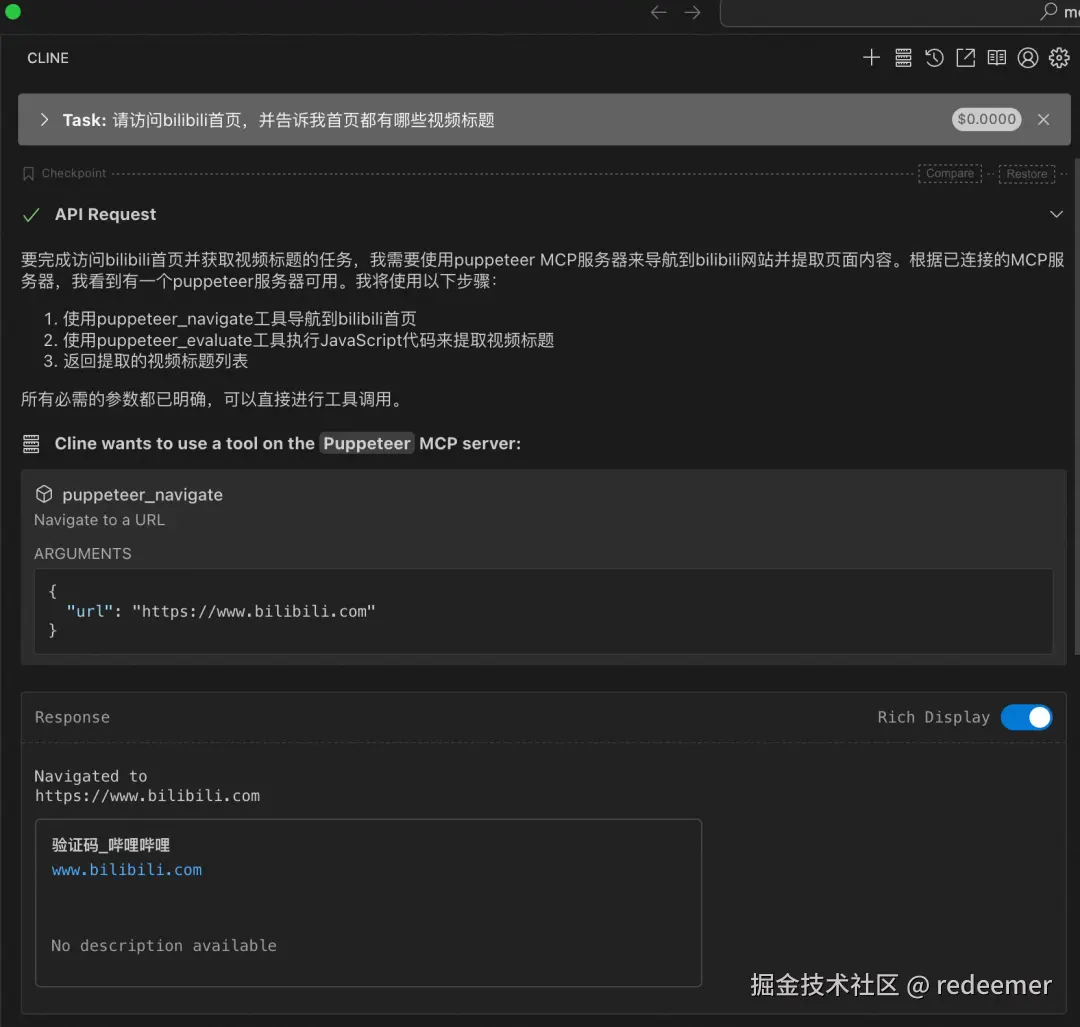Expand the Task header chevron
1080x1027 pixels.
pyautogui.click(x=44, y=119)
